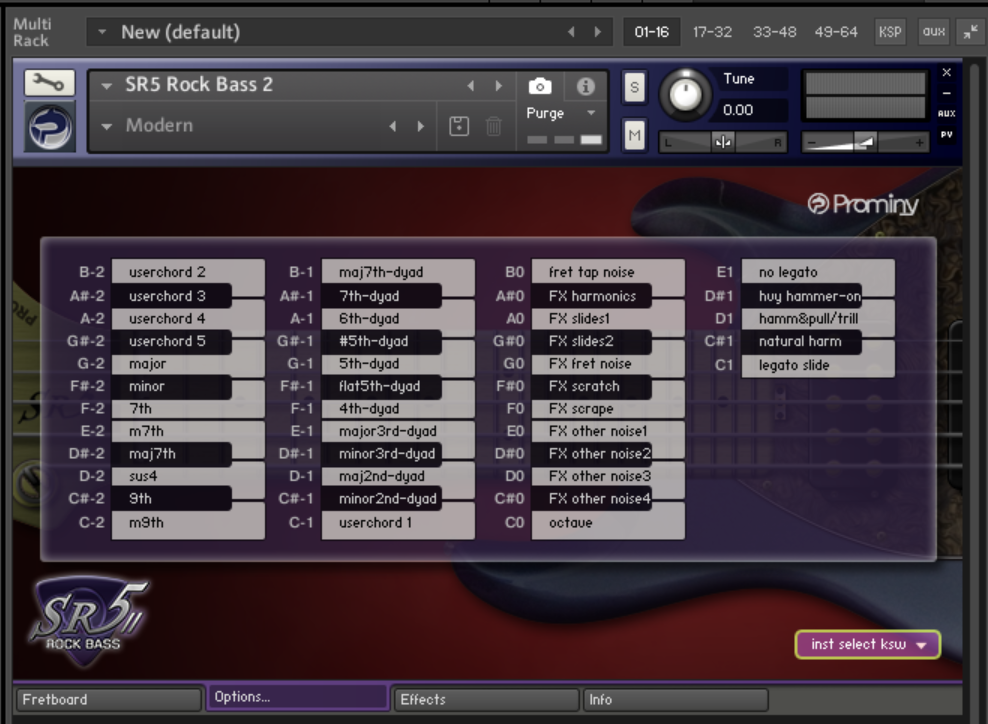This screenshot has width=988, height=724.
Task: Select hamm&pull/trill keyswitch D1
Action: (x=818, y=319)
